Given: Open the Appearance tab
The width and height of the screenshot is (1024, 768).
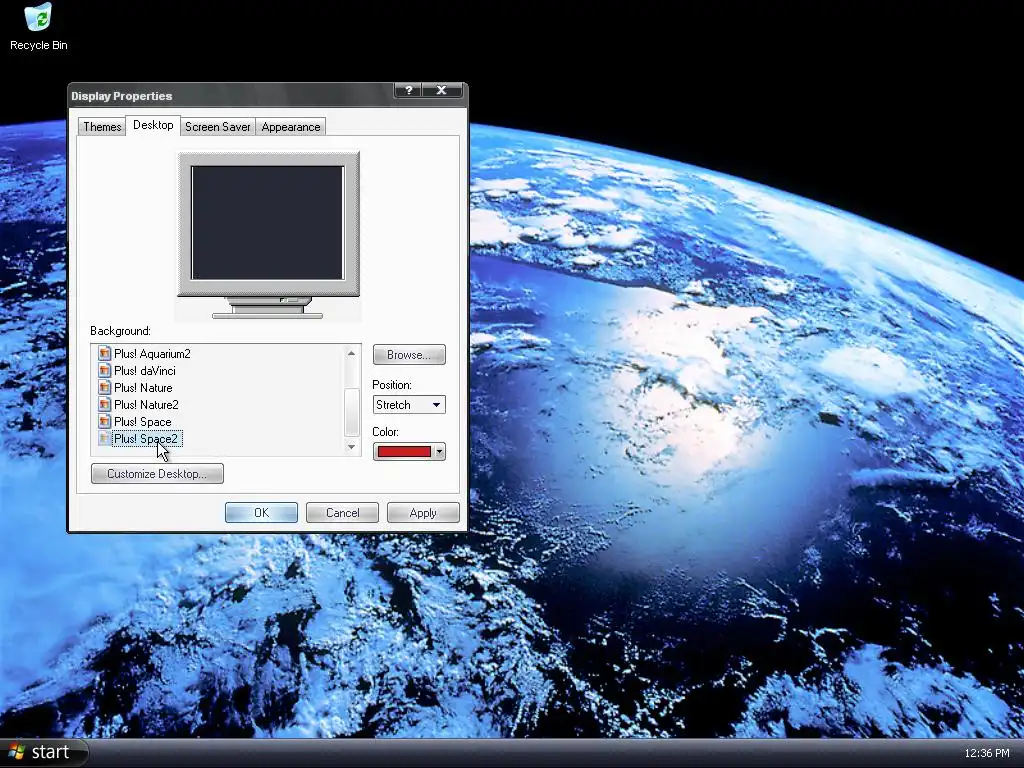Looking at the screenshot, I should (291, 127).
